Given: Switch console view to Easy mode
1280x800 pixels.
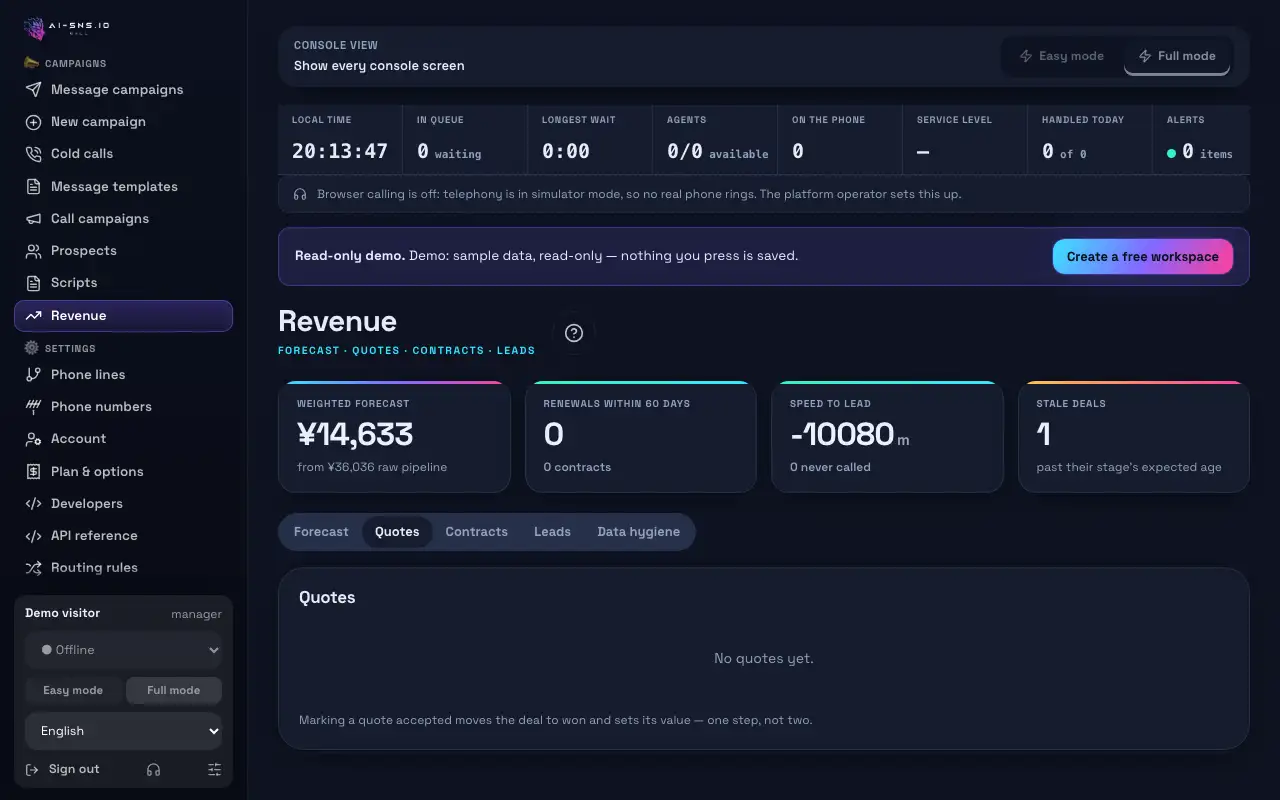Looking at the screenshot, I should pos(1062,56).
